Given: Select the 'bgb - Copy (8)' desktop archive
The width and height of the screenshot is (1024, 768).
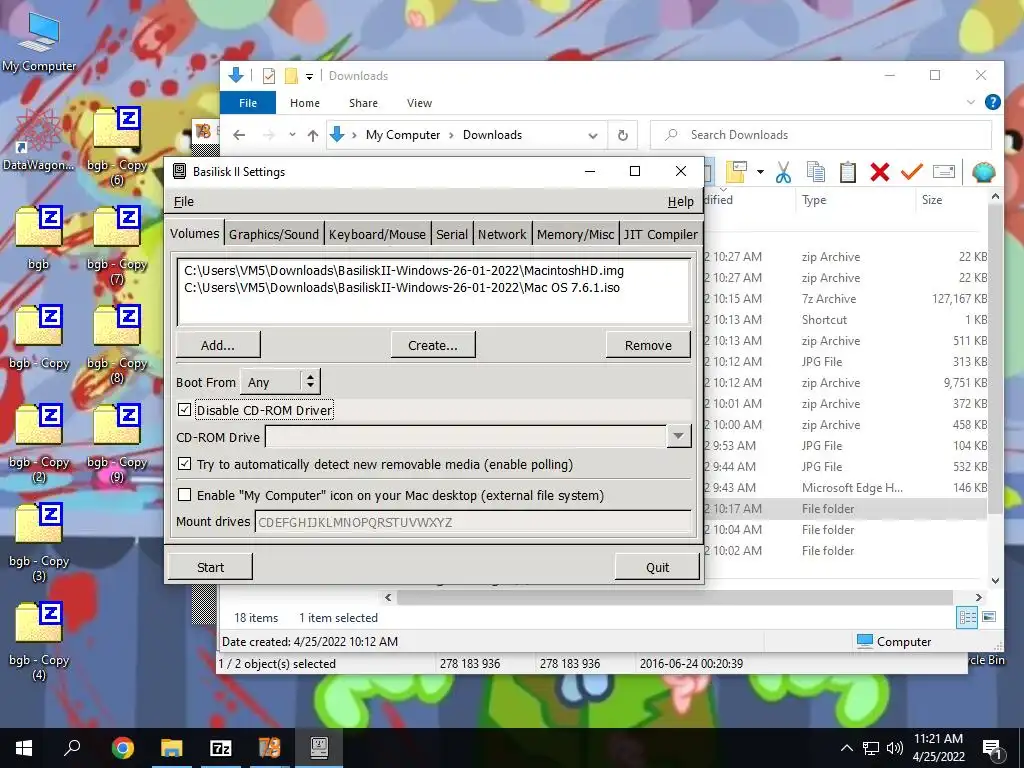Looking at the screenshot, I should pyautogui.click(x=117, y=345).
